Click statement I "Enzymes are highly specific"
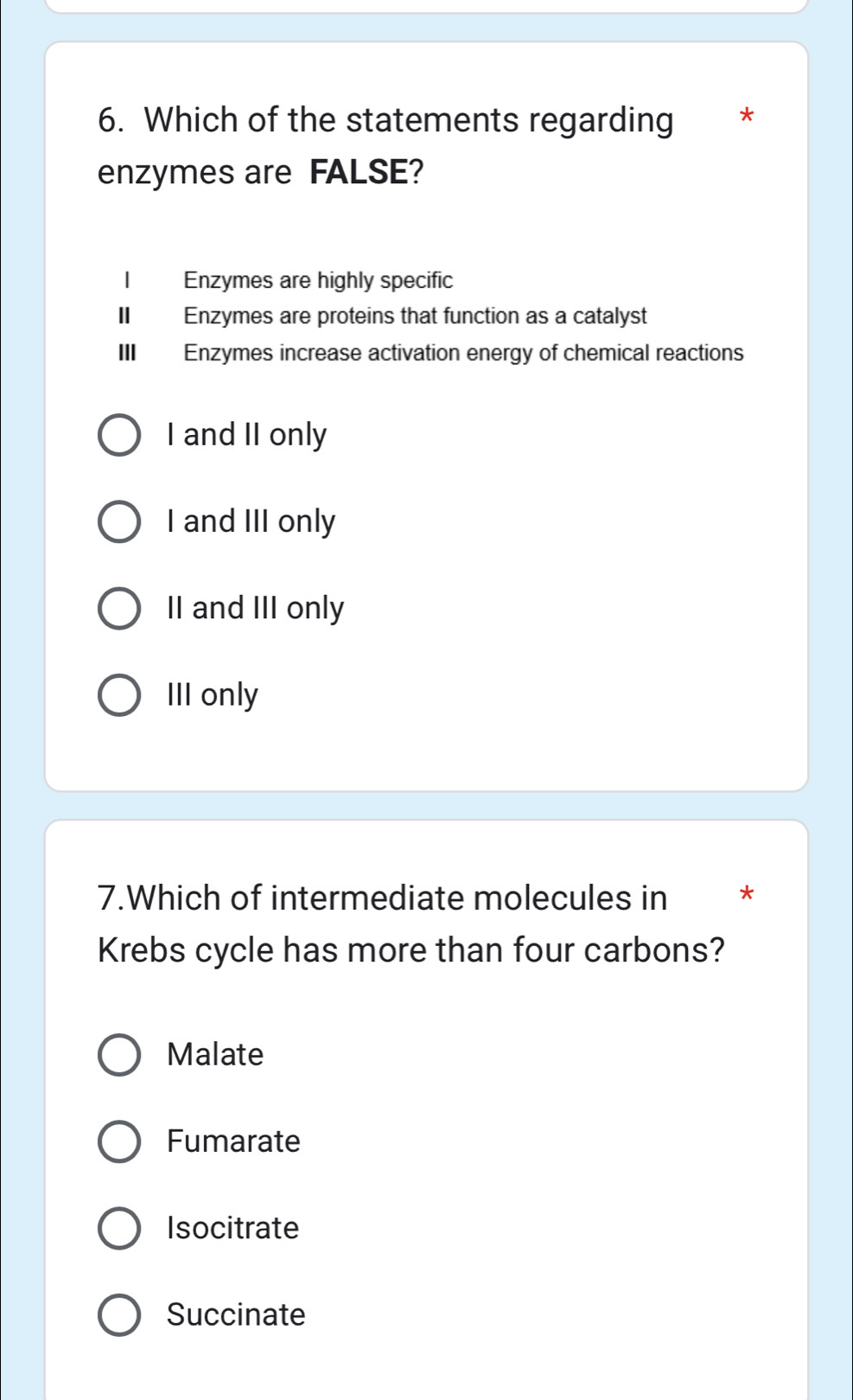The width and height of the screenshot is (853, 1400). point(318,280)
